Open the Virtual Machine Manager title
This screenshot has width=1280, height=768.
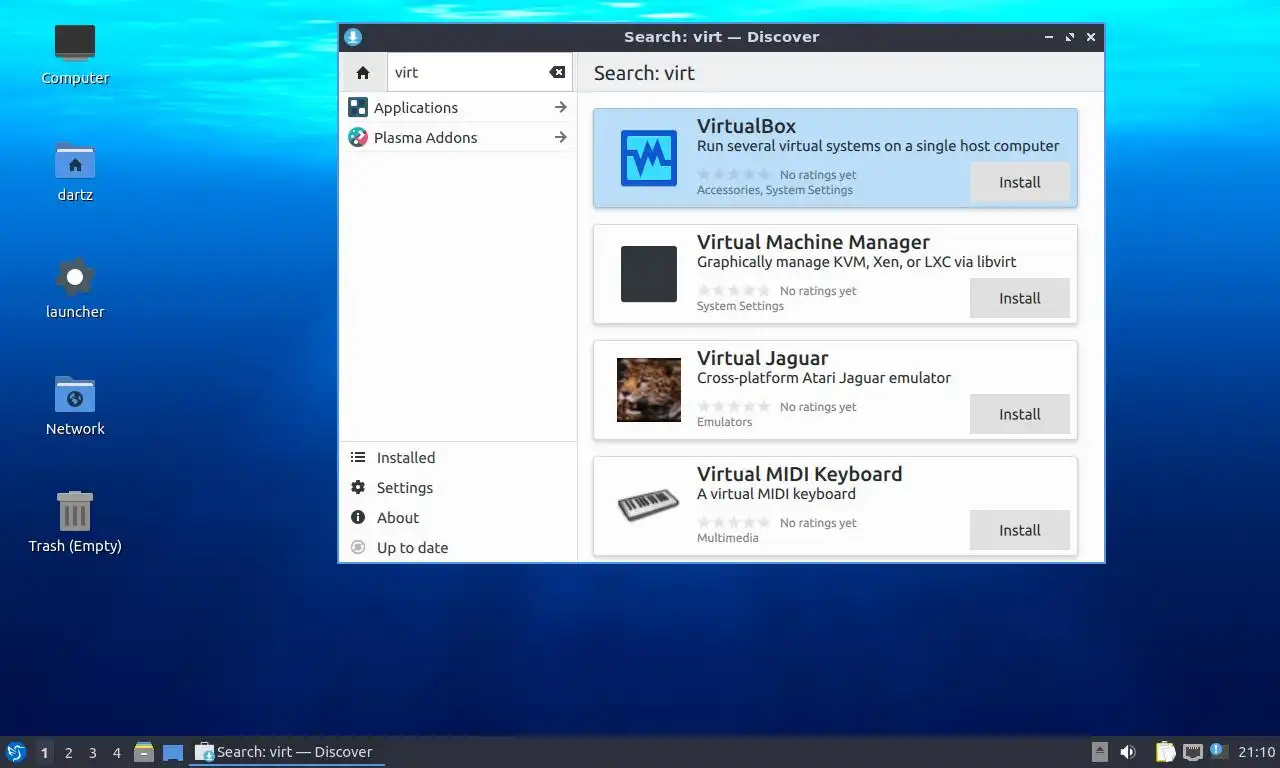pyautogui.click(x=813, y=242)
